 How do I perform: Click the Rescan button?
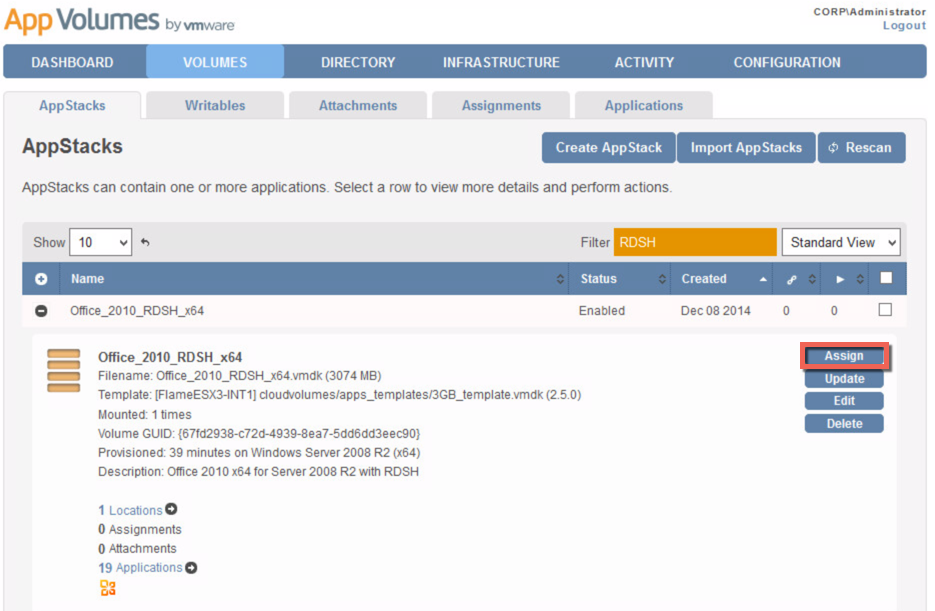point(862,147)
